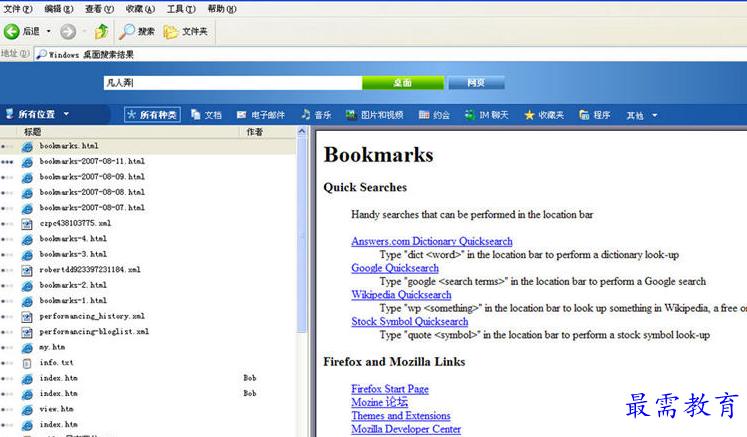
Task: Filter by 文档 documents
Action: point(206,115)
